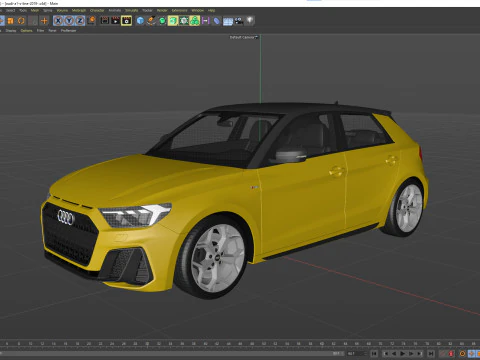Viewport: 480px width, 360px height.
Task: Open the Help menu
Action: 211,10
